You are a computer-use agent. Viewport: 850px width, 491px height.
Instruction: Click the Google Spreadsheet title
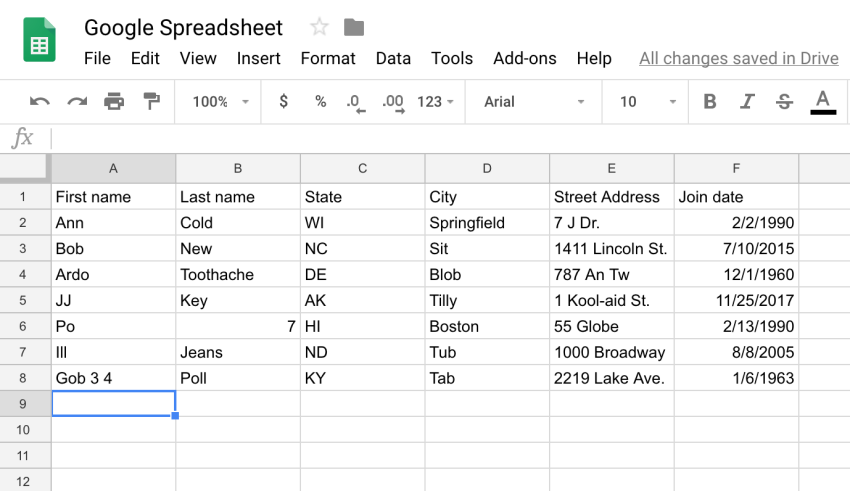[183, 28]
